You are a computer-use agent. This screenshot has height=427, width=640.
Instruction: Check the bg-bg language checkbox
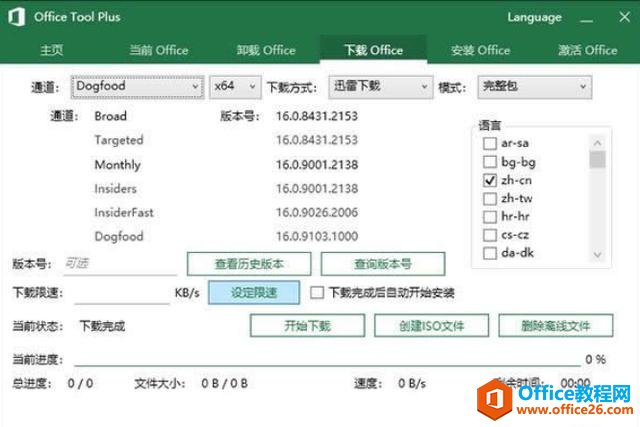(490, 162)
